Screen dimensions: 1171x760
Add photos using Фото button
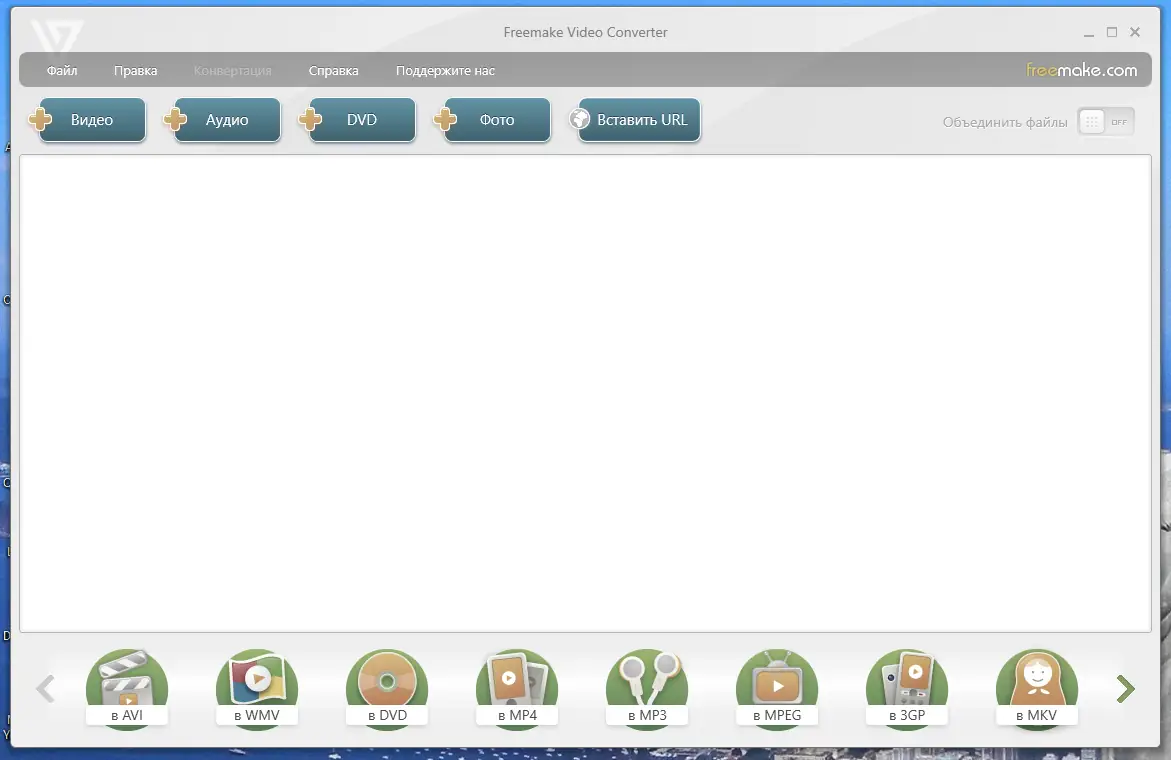[x=493, y=119]
